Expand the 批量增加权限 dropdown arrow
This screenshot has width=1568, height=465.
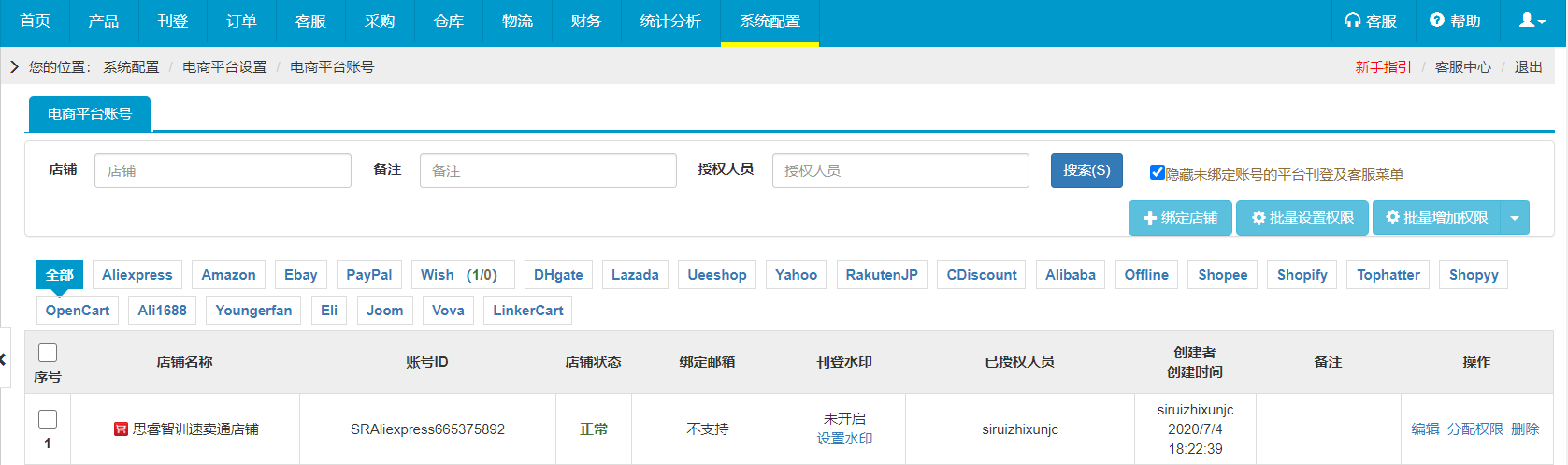tap(1515, 218)
